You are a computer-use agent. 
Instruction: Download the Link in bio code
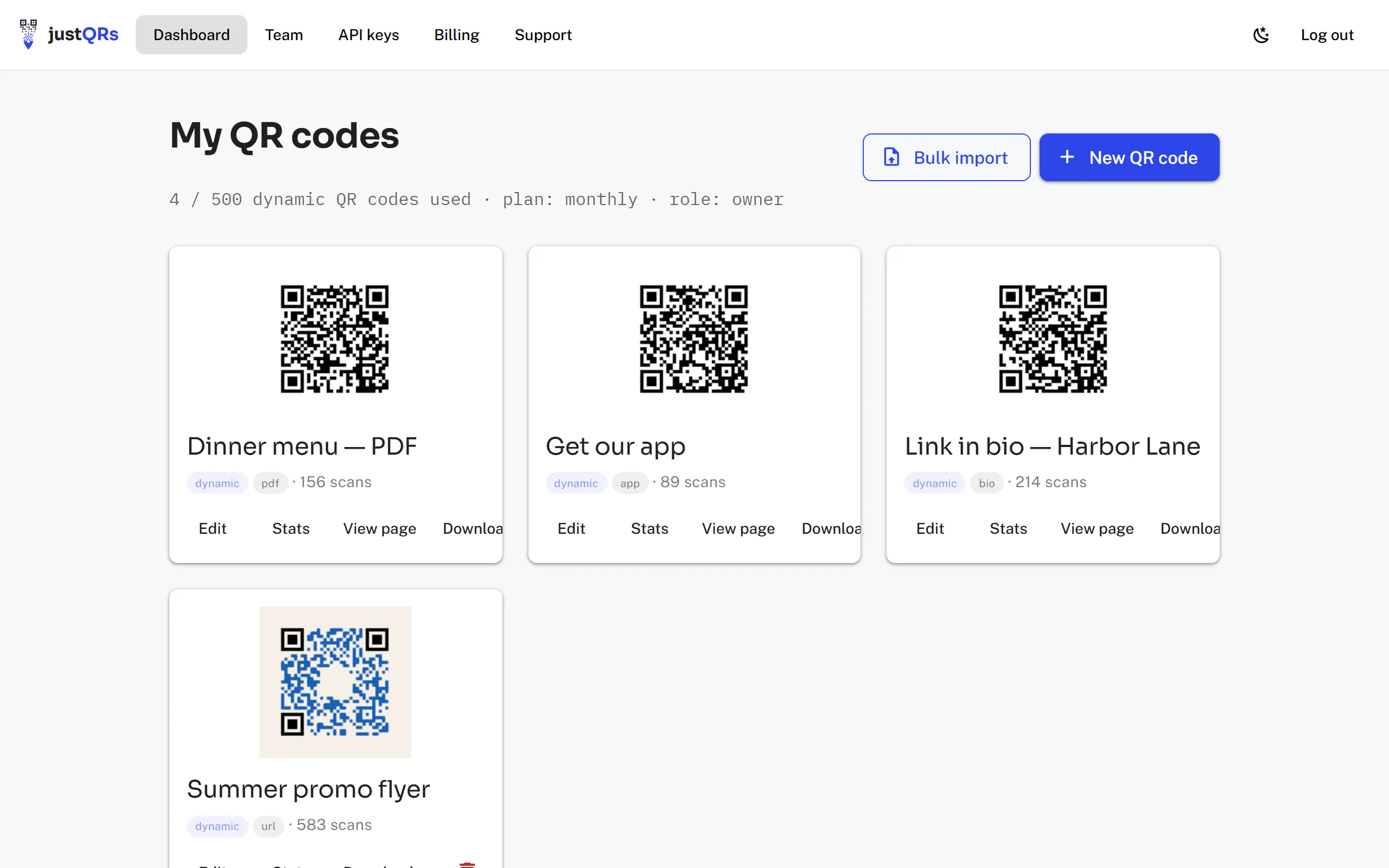pos(1190,529)
